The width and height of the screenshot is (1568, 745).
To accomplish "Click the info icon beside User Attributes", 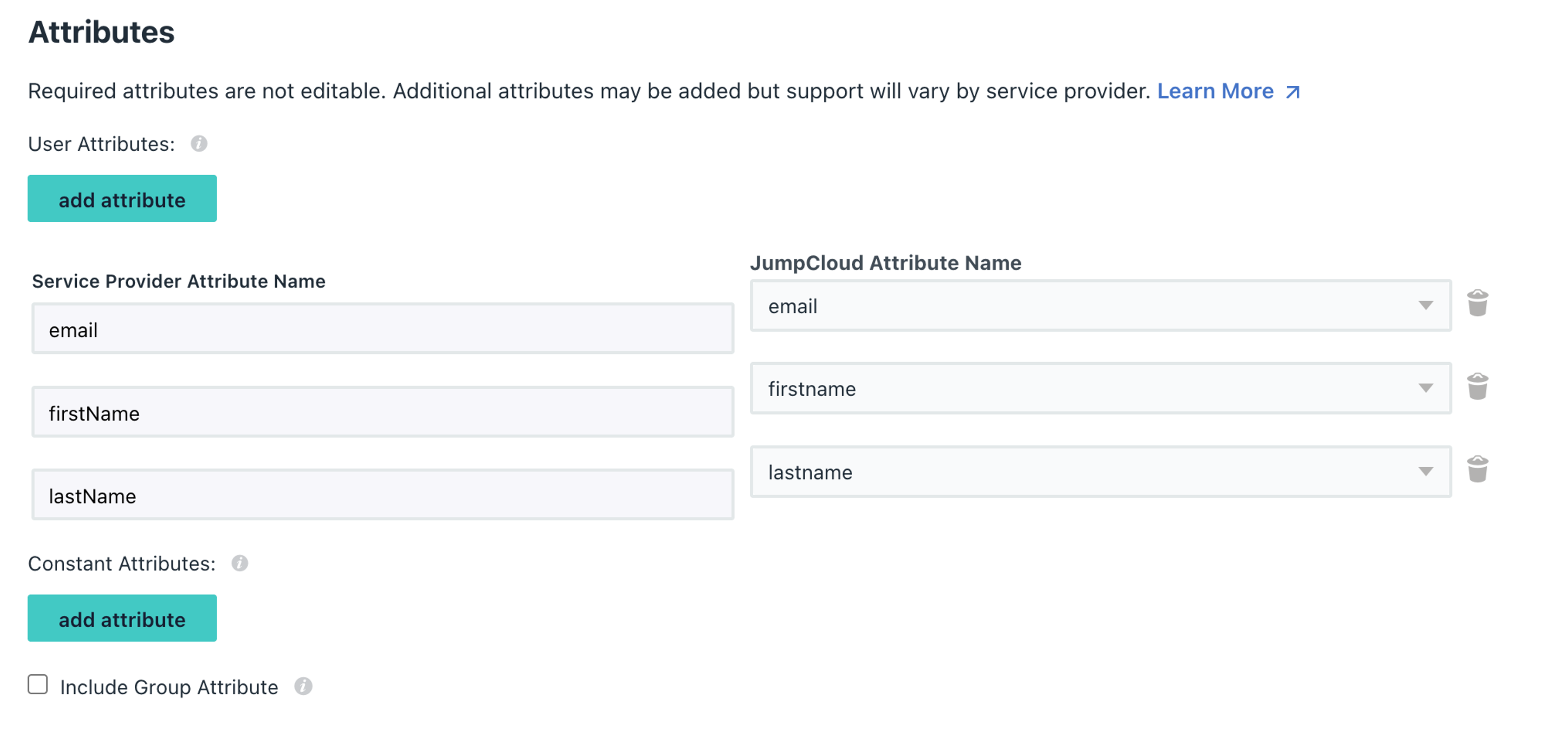I will click(199, 144).
